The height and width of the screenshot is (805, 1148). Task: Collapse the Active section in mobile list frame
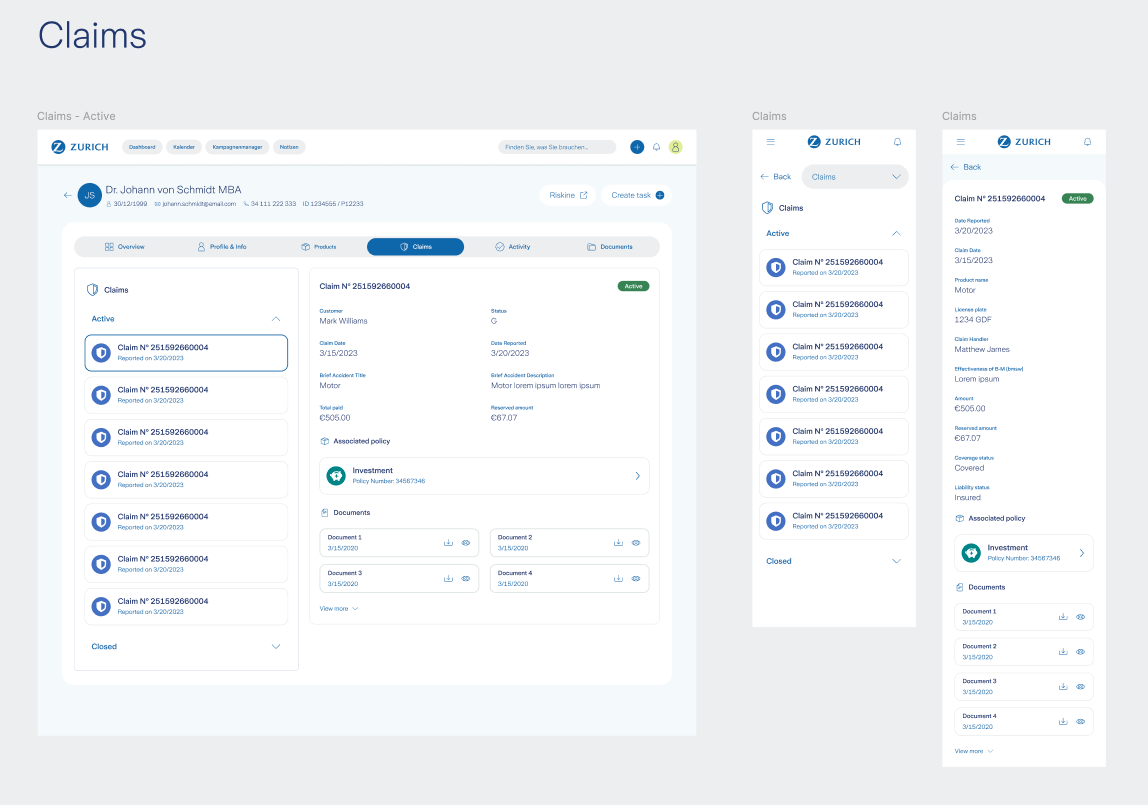pyautogui.click(x=896, y=233)
